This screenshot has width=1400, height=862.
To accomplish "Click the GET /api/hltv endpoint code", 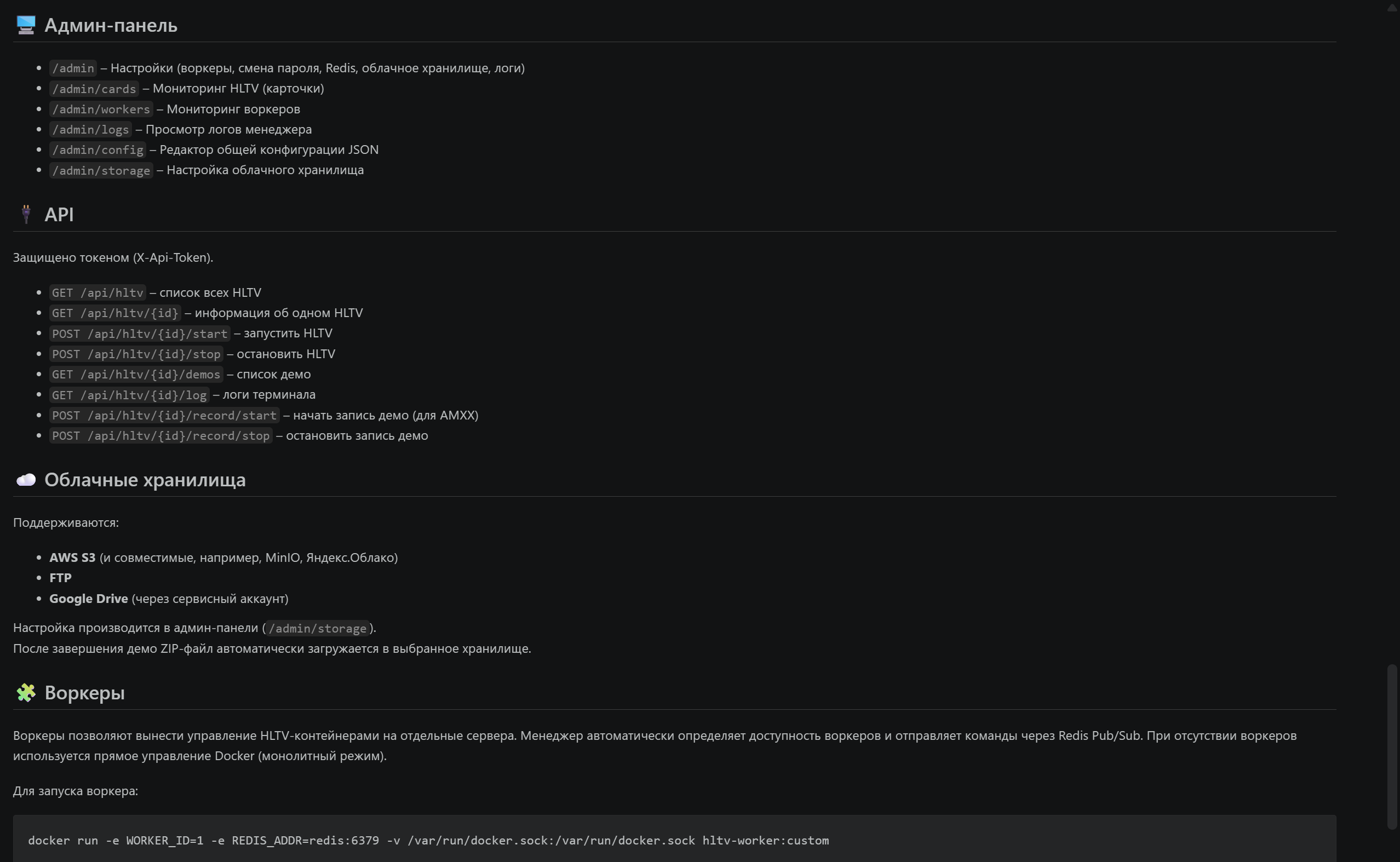I will pos(97,292).
